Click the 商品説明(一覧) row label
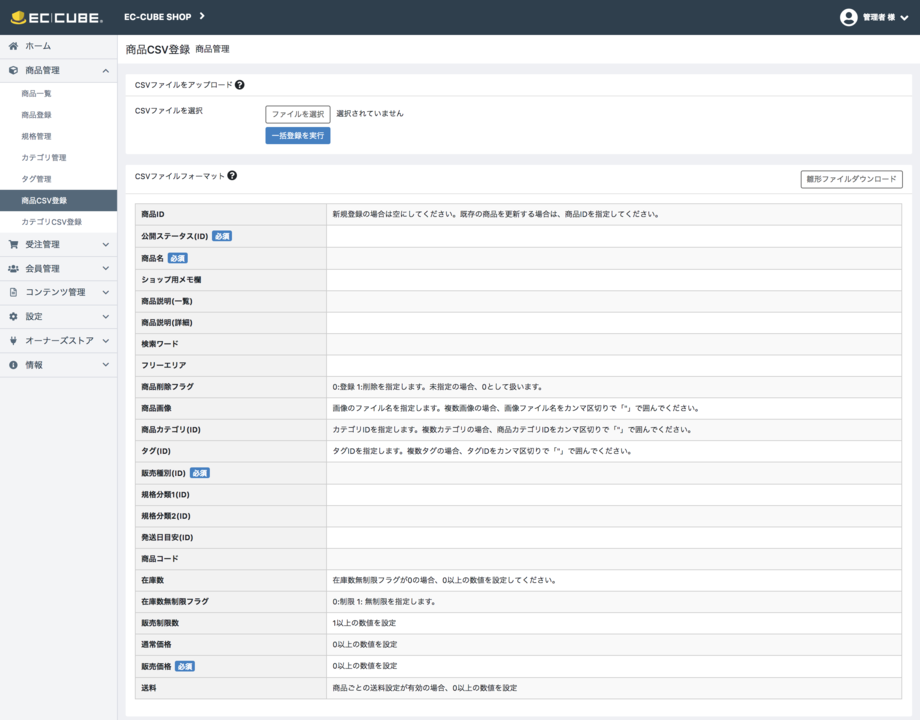920x720 pixels. [x=167, y=301]
